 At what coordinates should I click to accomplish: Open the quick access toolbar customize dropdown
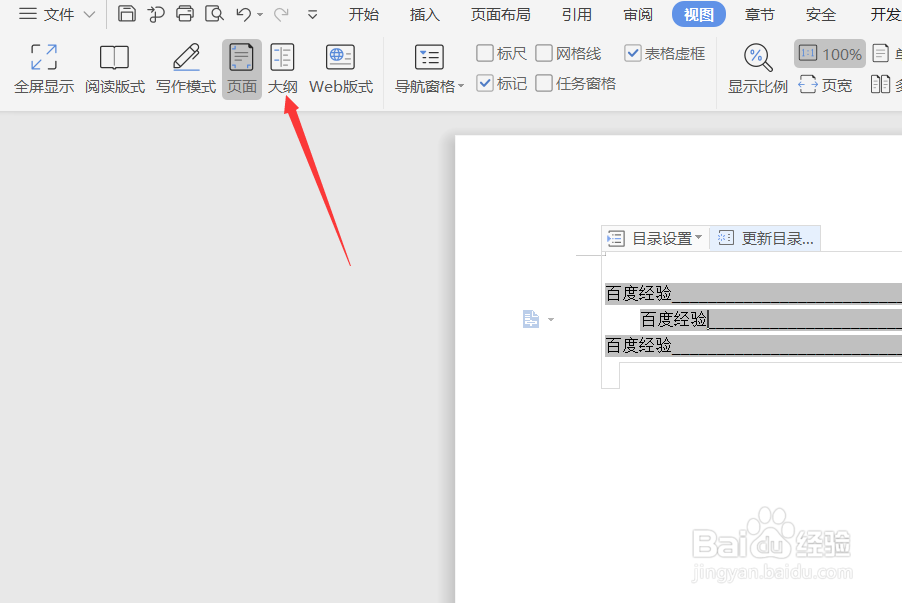point(312,14)
